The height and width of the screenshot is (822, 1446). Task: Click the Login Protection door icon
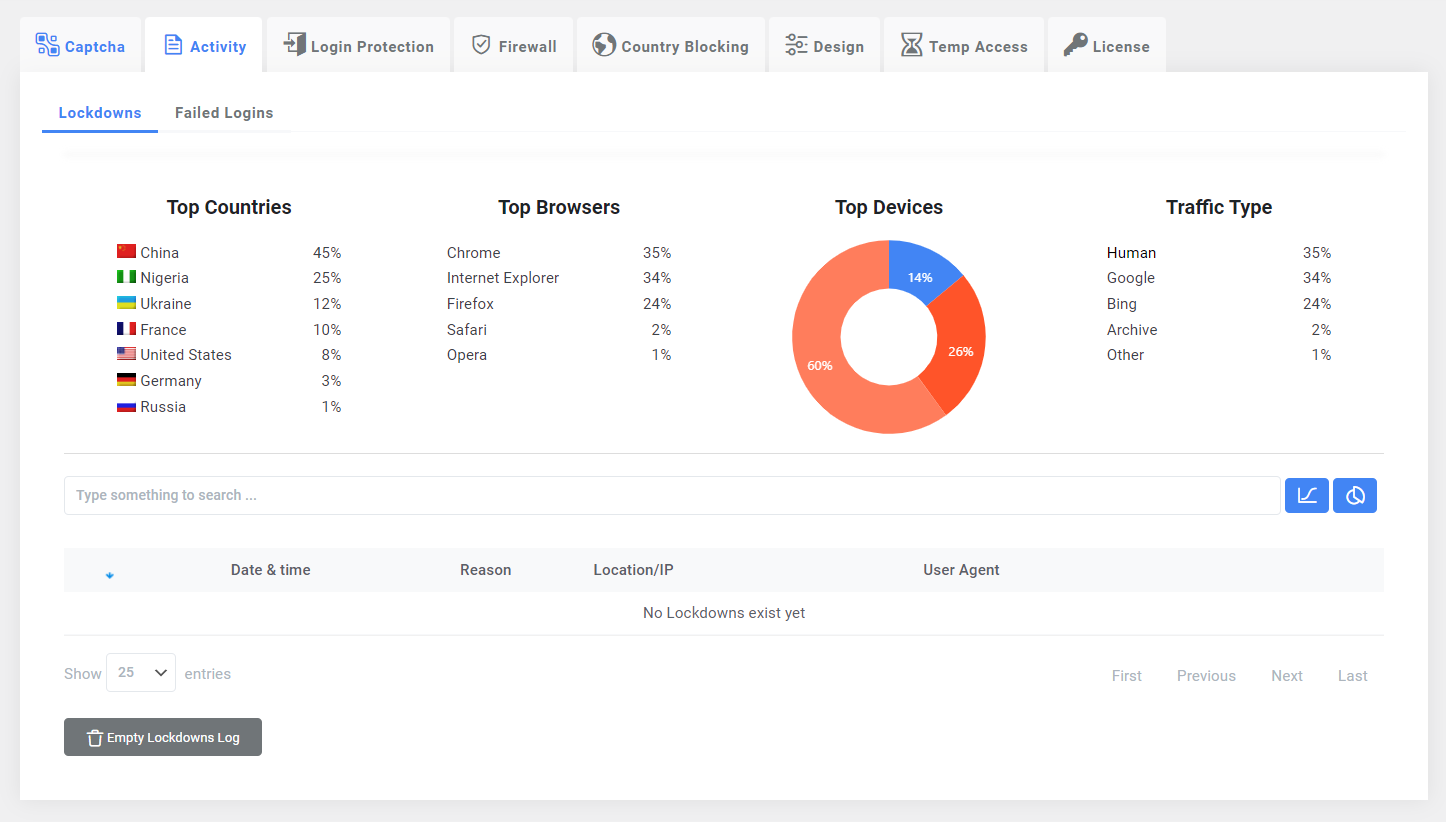(x=294, y=45)
